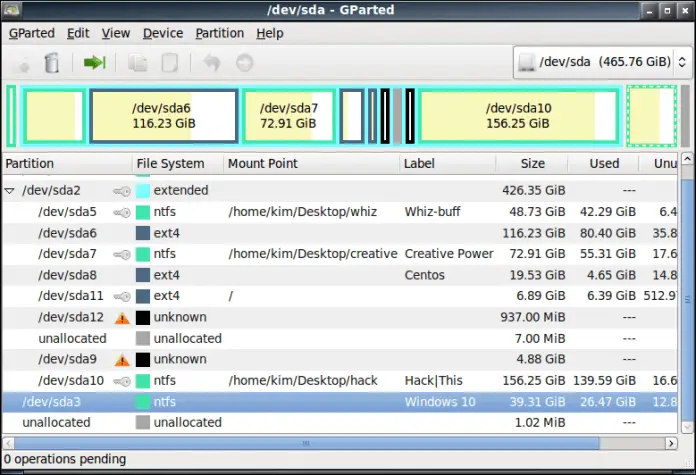Open the Help menu

click(x=270, y=33)
